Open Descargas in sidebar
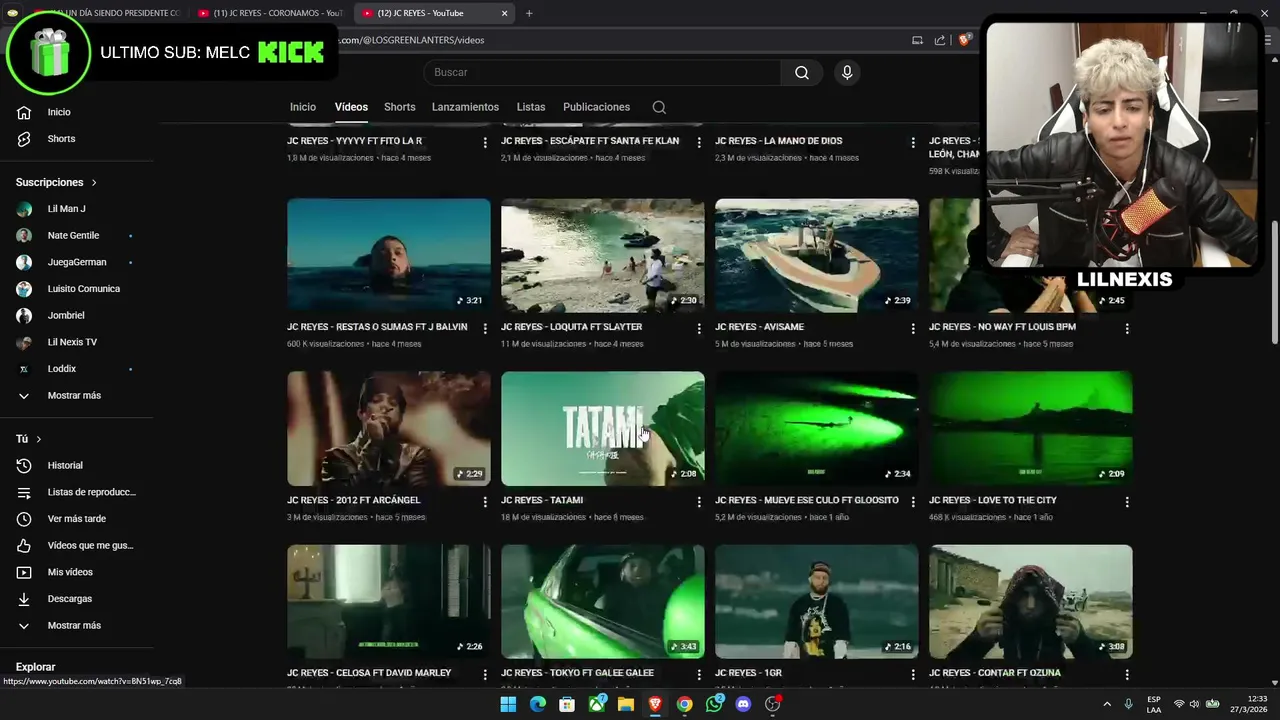This screenshot has width=1280, height=720. click(70, 599)
